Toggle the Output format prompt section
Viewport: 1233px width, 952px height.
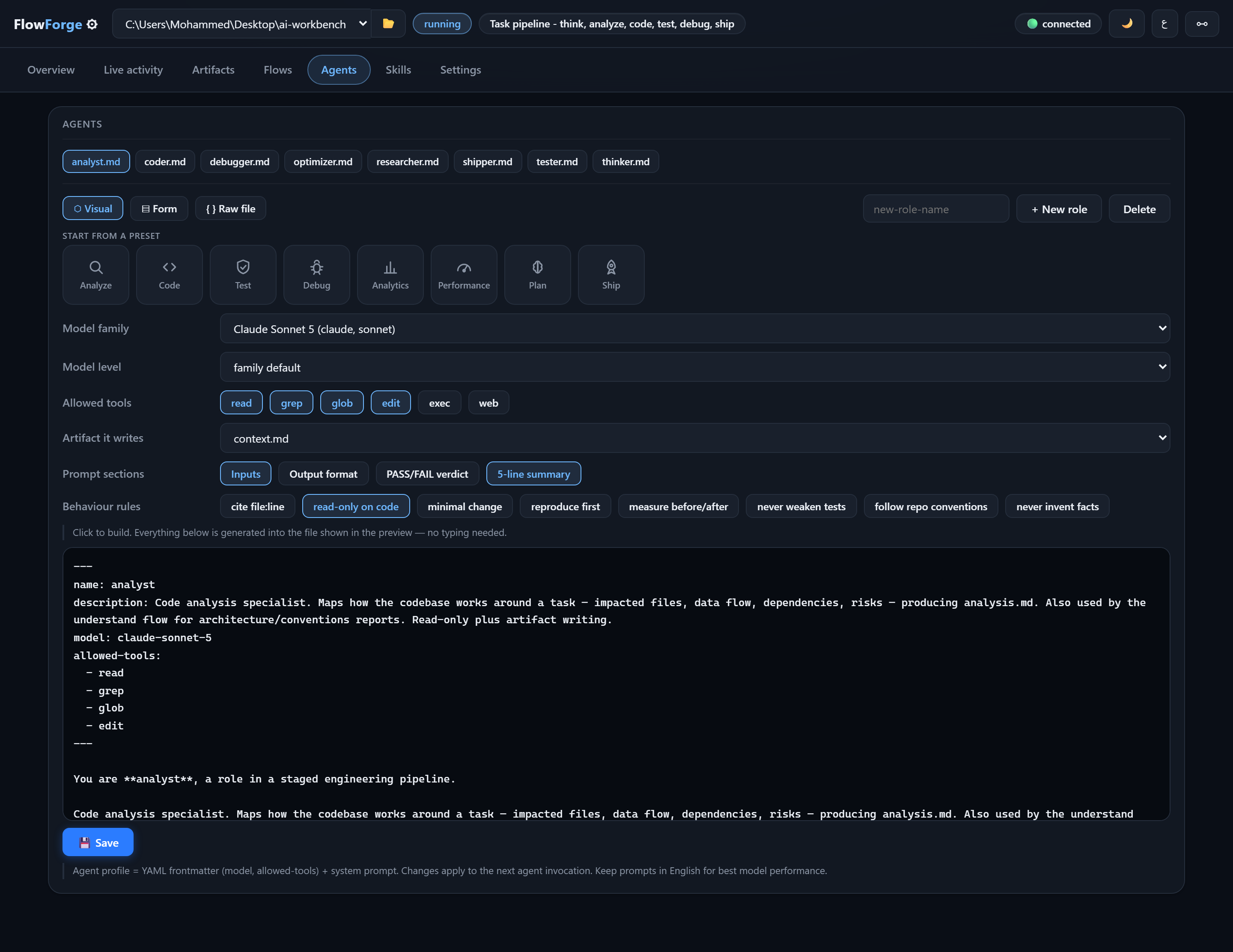click(324, 474)
